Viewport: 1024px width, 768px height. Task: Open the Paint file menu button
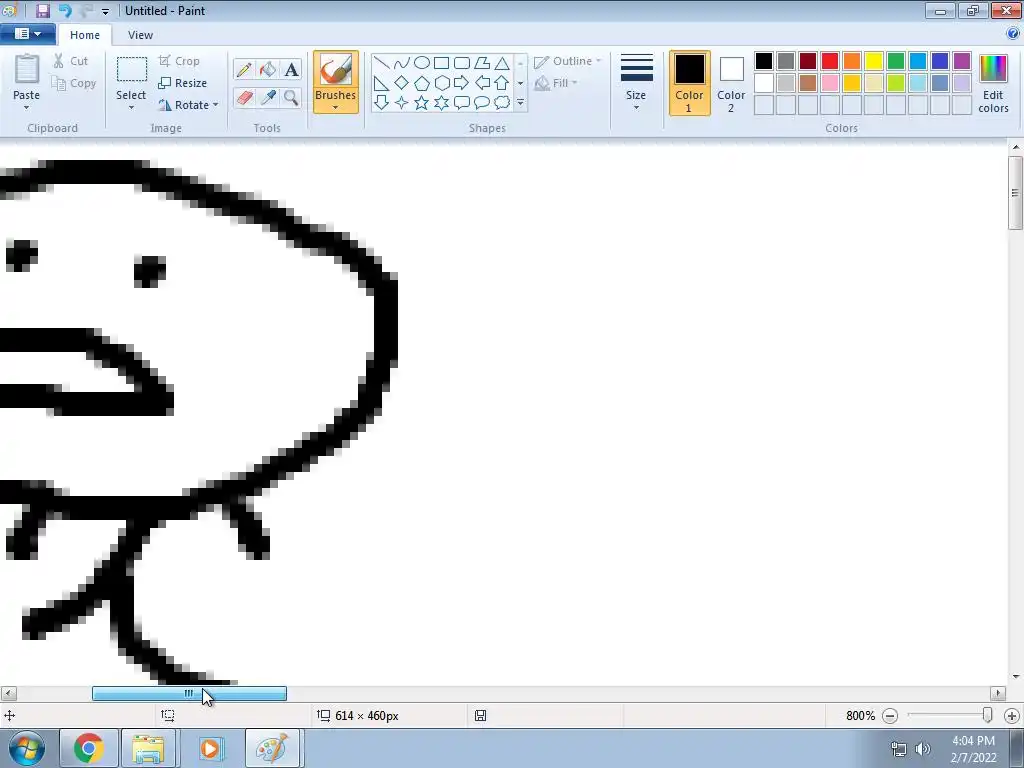pos(27,34)
